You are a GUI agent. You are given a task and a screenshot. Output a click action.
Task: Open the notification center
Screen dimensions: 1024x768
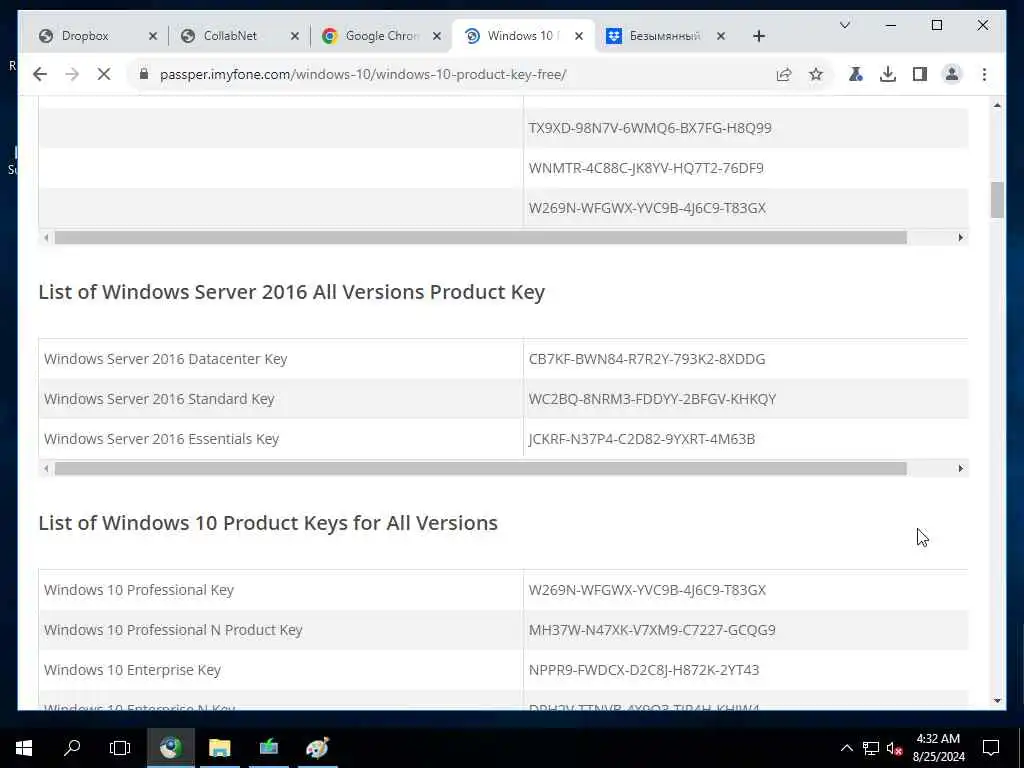click(x=991, y=748)
